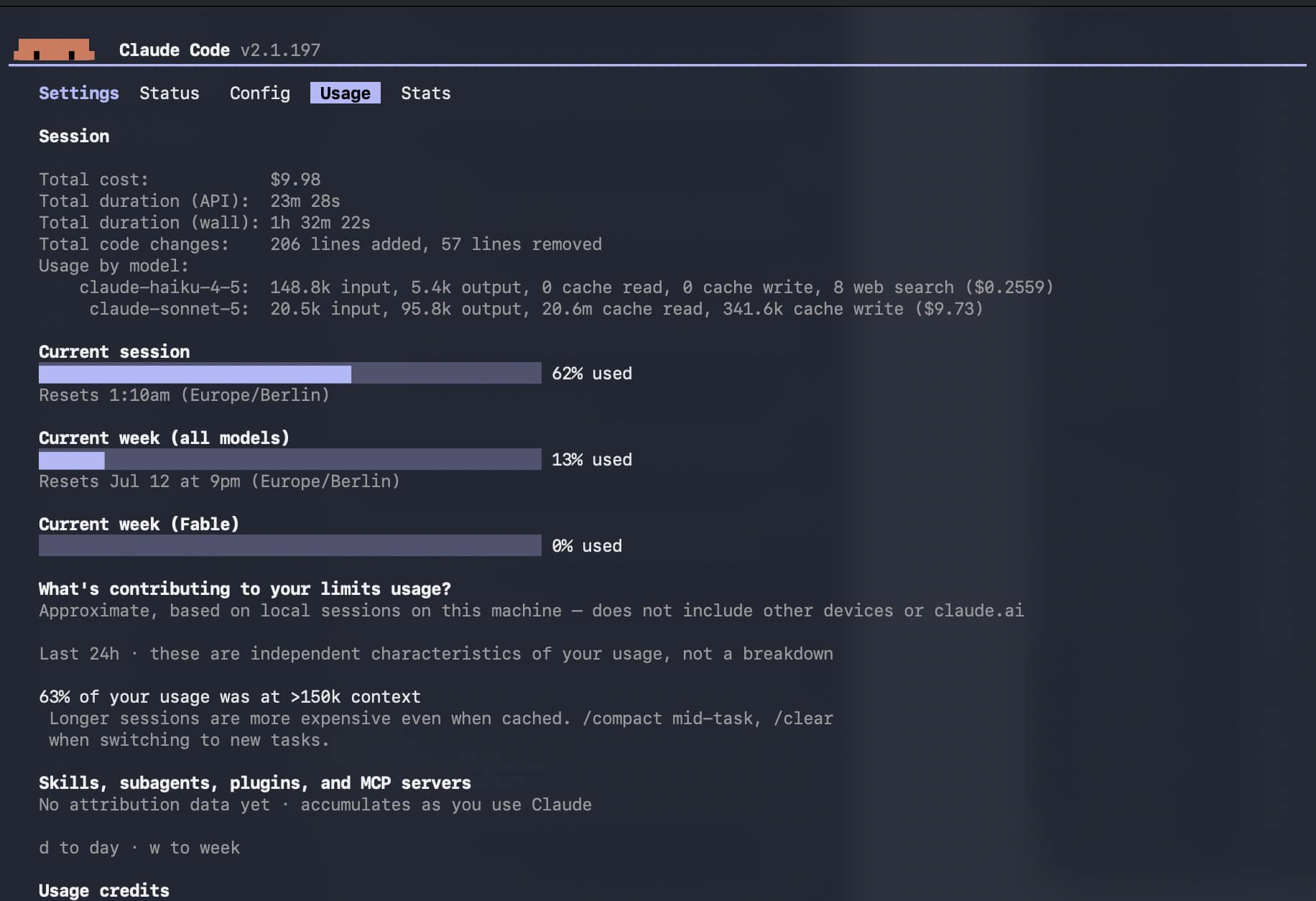Click the 'What's contributing to your limits usage?' heading
The height and width of the screenshot is (901, 1316).
(245, 589)
